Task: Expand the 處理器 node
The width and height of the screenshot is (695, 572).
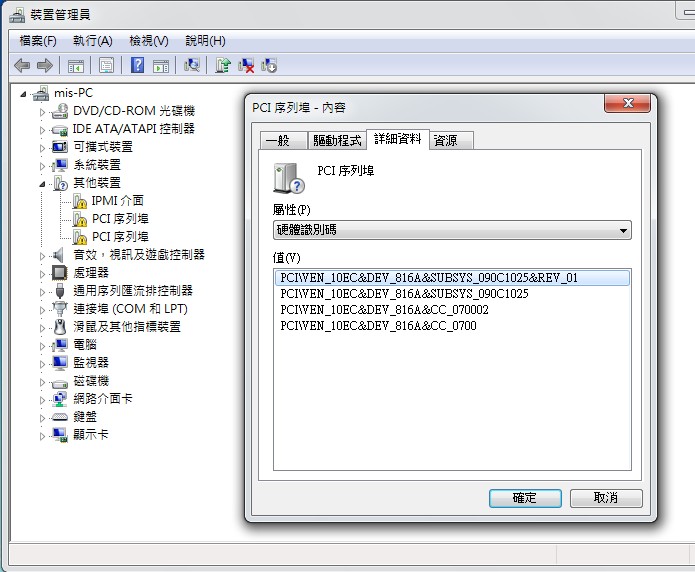Action: coord(42,274)
